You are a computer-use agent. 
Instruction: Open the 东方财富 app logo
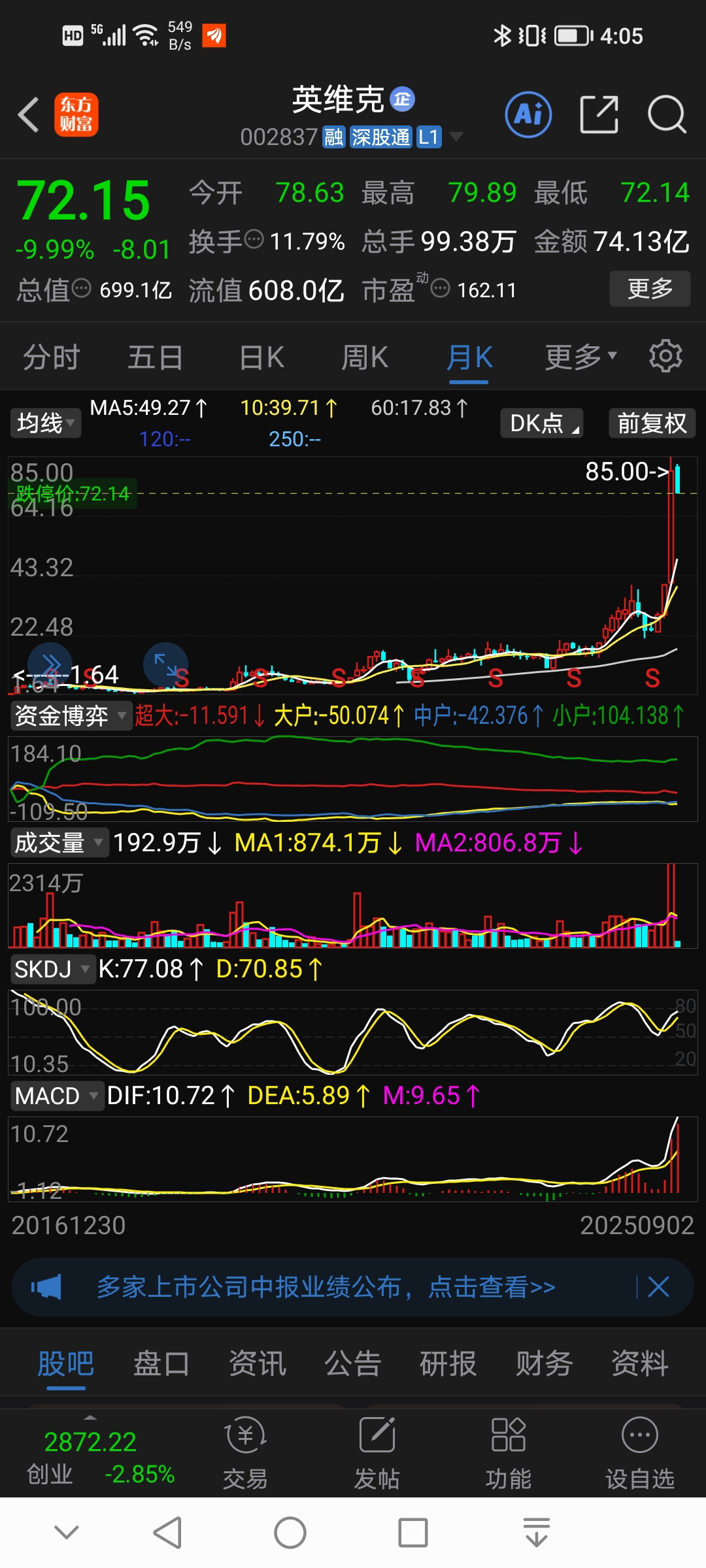[x=76, y=114]
